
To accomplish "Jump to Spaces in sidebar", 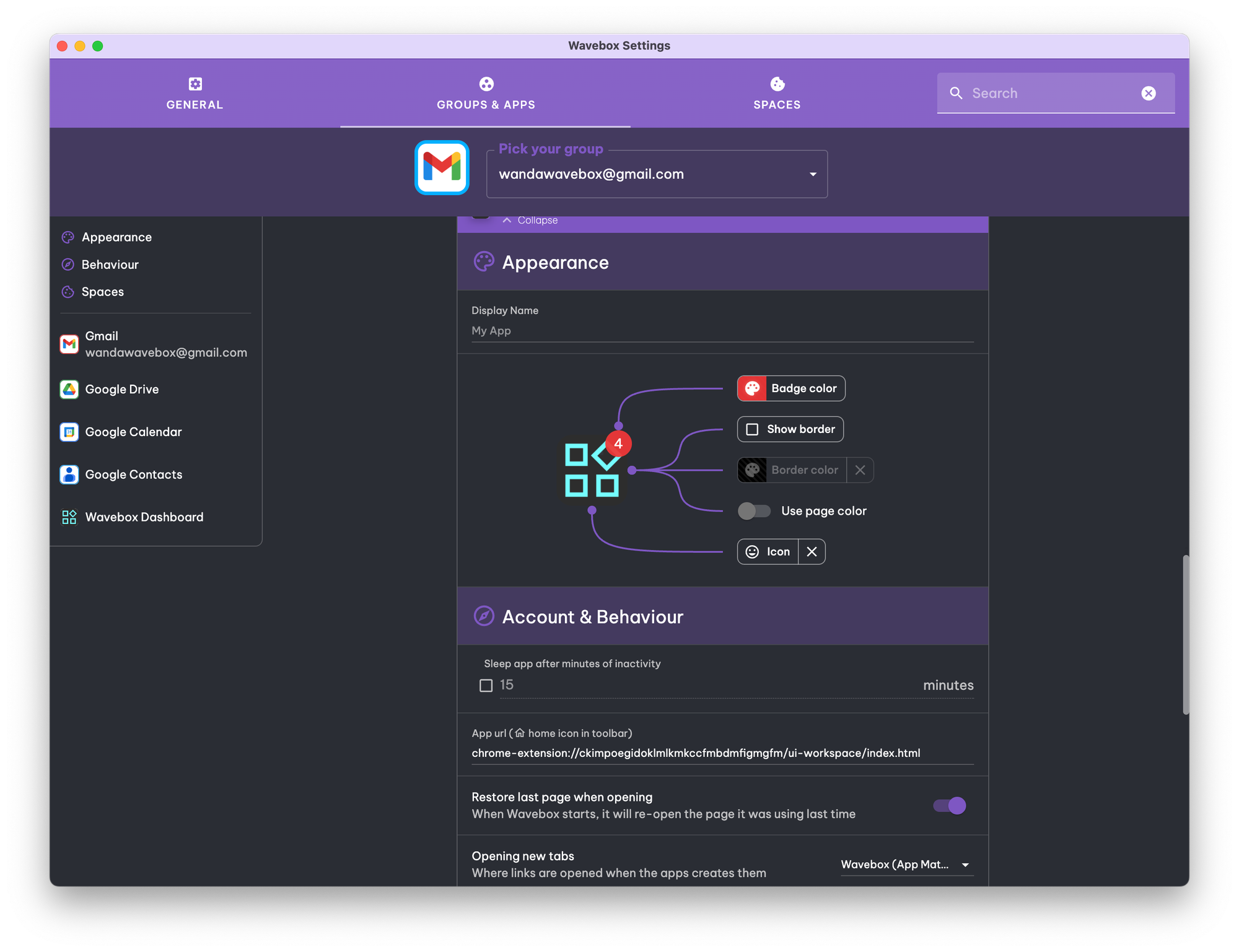I will pyautogui.click(x=103, y=292).
